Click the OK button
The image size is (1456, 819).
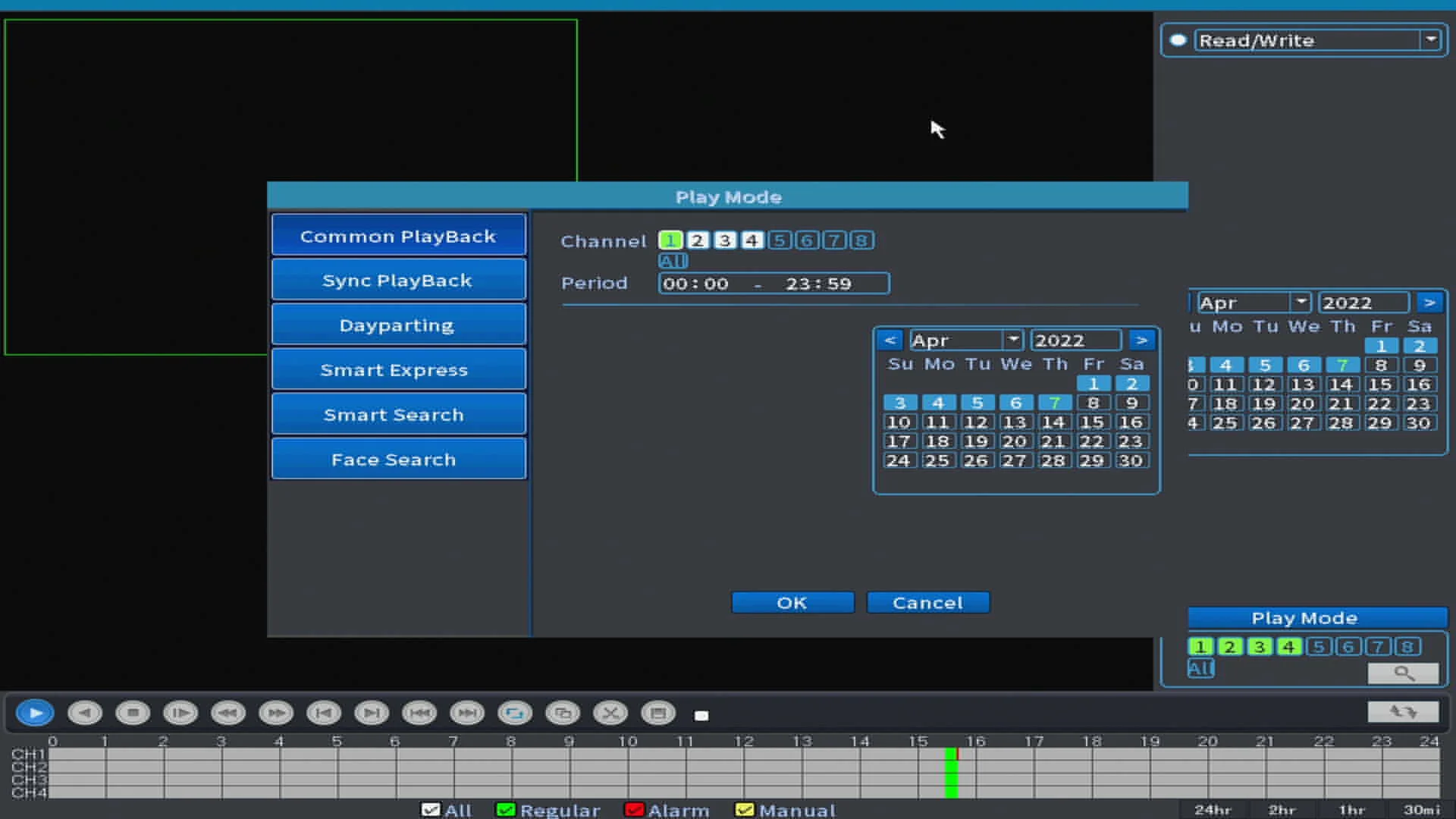(792, 603)
